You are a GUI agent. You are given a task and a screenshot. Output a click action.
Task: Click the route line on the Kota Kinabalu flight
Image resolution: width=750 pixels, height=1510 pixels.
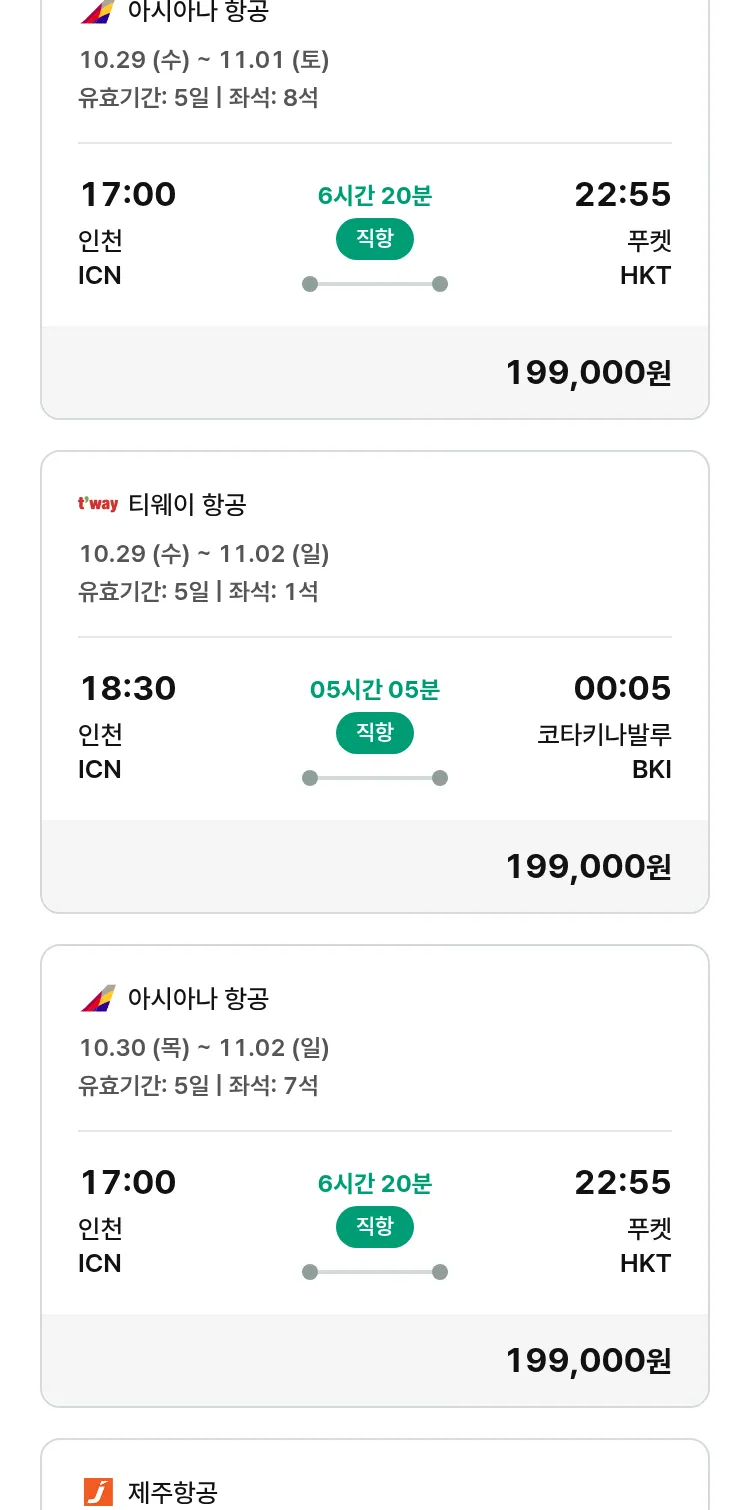coord(374,778)
